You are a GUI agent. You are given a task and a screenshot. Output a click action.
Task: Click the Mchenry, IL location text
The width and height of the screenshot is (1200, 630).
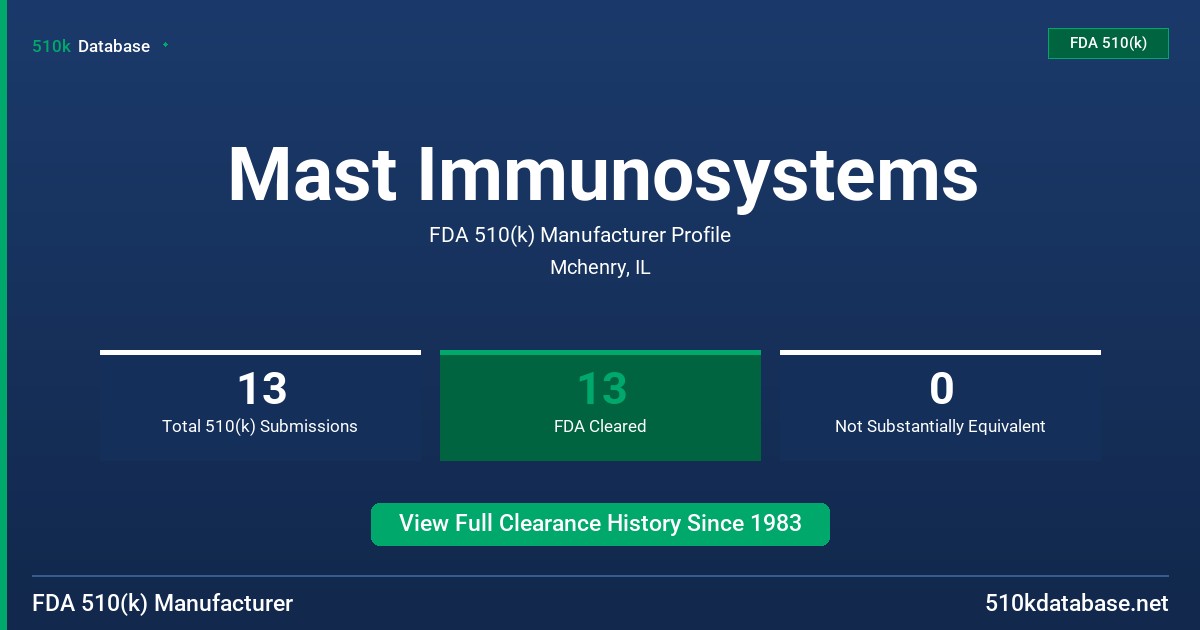click(x=600, y=268)
